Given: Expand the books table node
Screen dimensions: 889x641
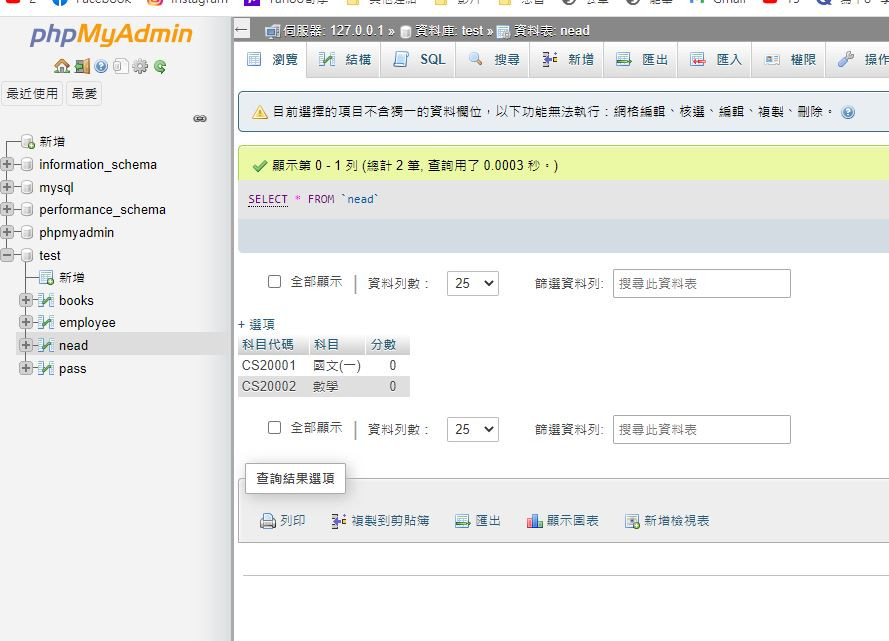Looking at the screenshot, I should (x=26, y=300).
